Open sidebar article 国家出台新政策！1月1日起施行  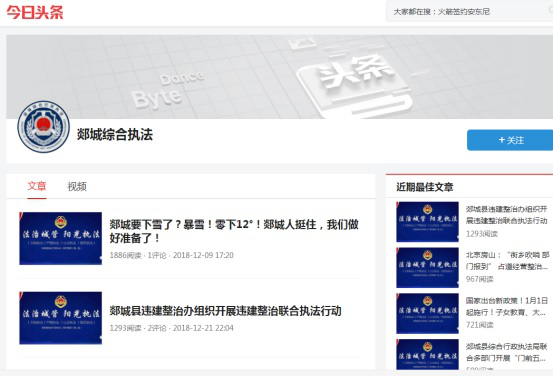[506, 306]
